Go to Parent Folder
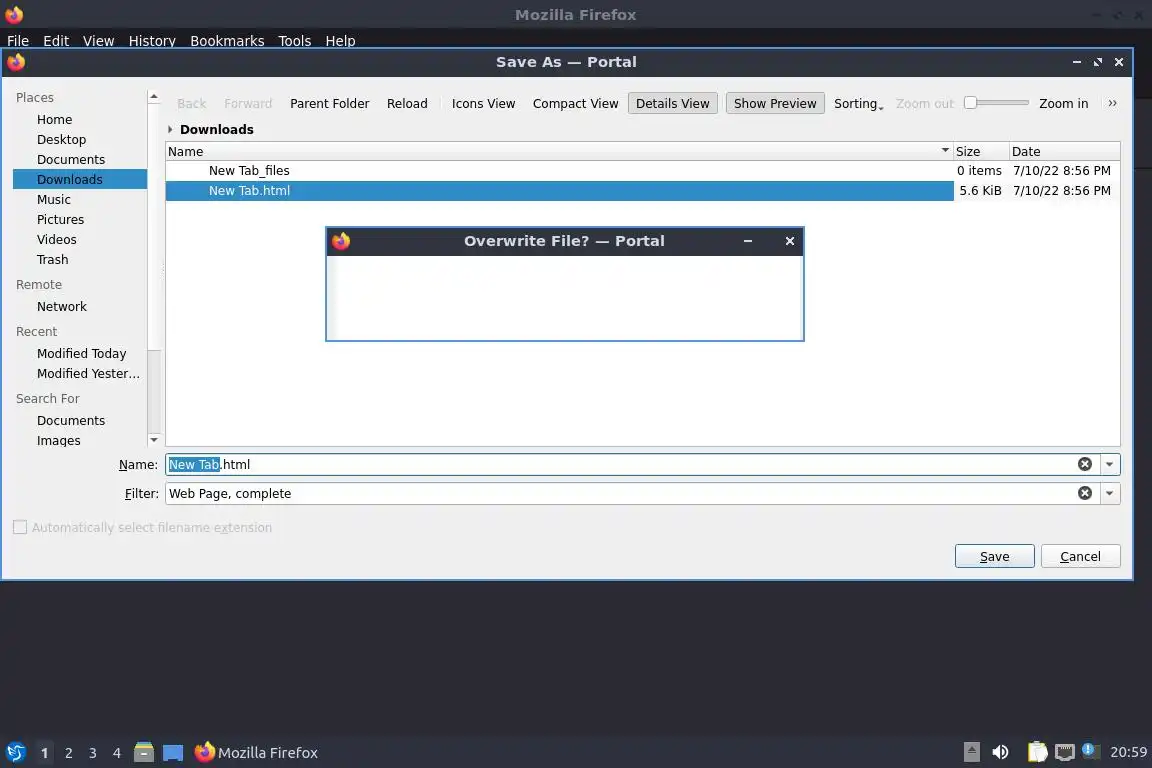The width and height of the screenshot is (1152, 768). tap(329, 104)
